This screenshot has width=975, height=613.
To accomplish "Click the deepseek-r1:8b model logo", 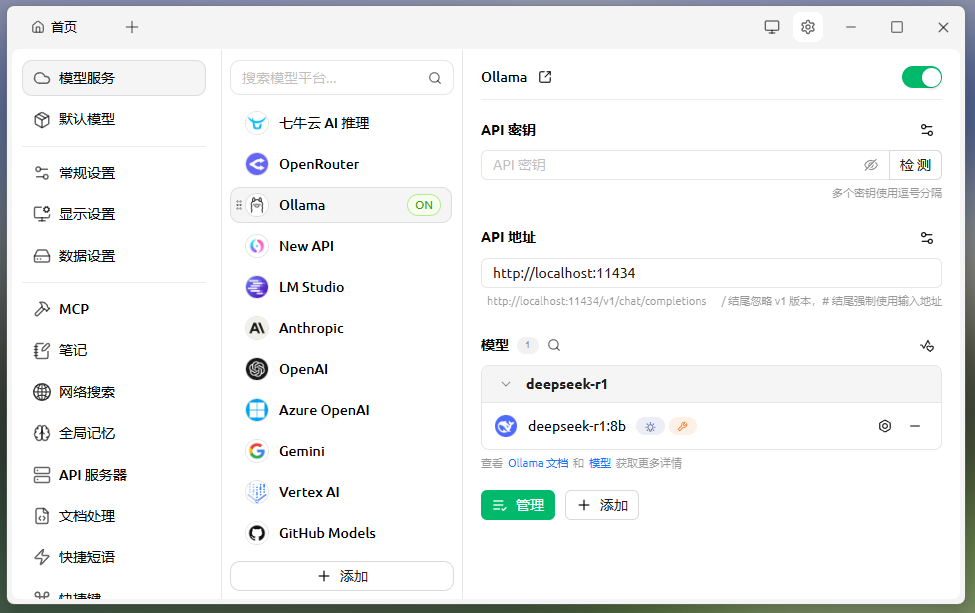I will 506,426.
